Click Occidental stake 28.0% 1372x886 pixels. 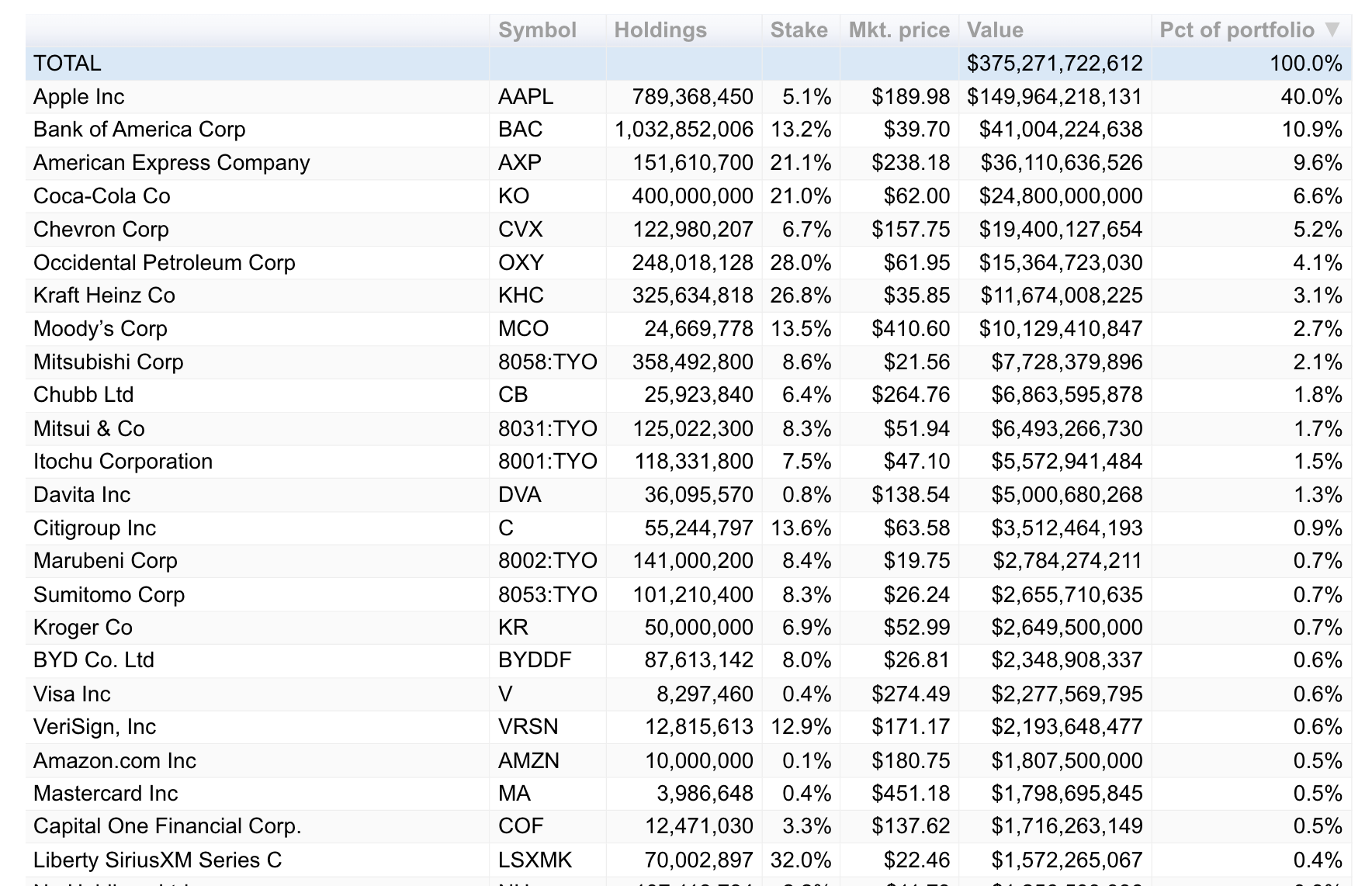click(x=801, y=263)
